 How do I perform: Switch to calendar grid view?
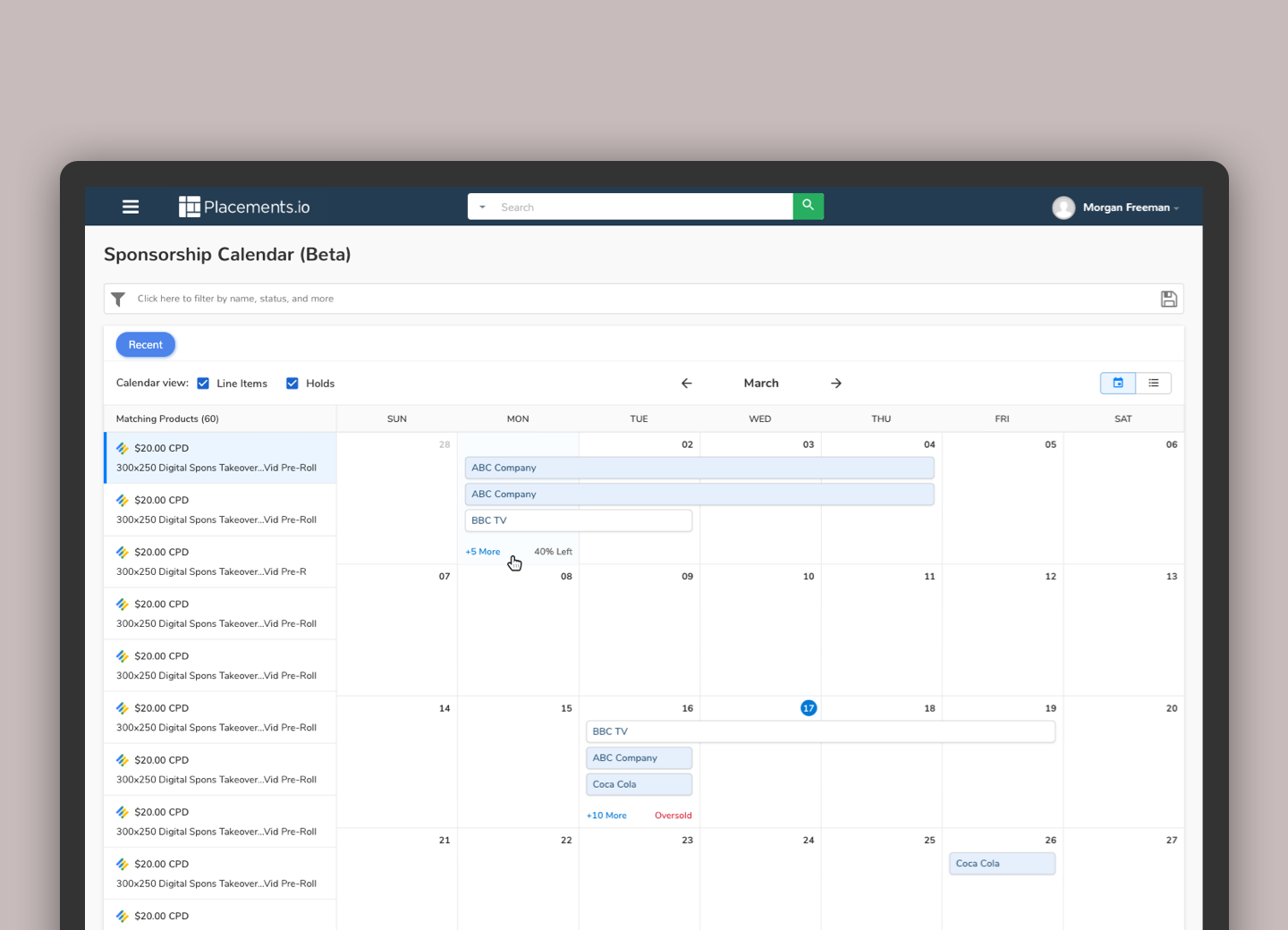point(1118,383)
